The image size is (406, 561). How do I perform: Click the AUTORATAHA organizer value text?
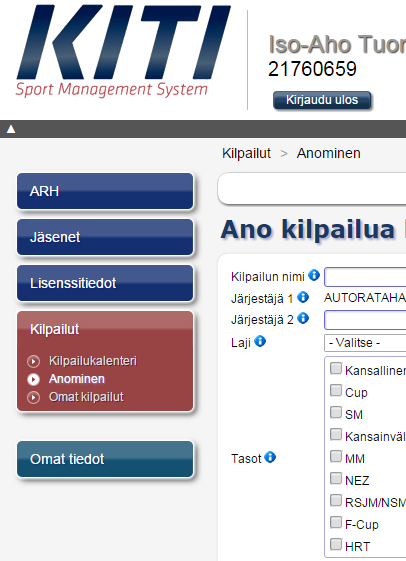[x=365, y=298]
